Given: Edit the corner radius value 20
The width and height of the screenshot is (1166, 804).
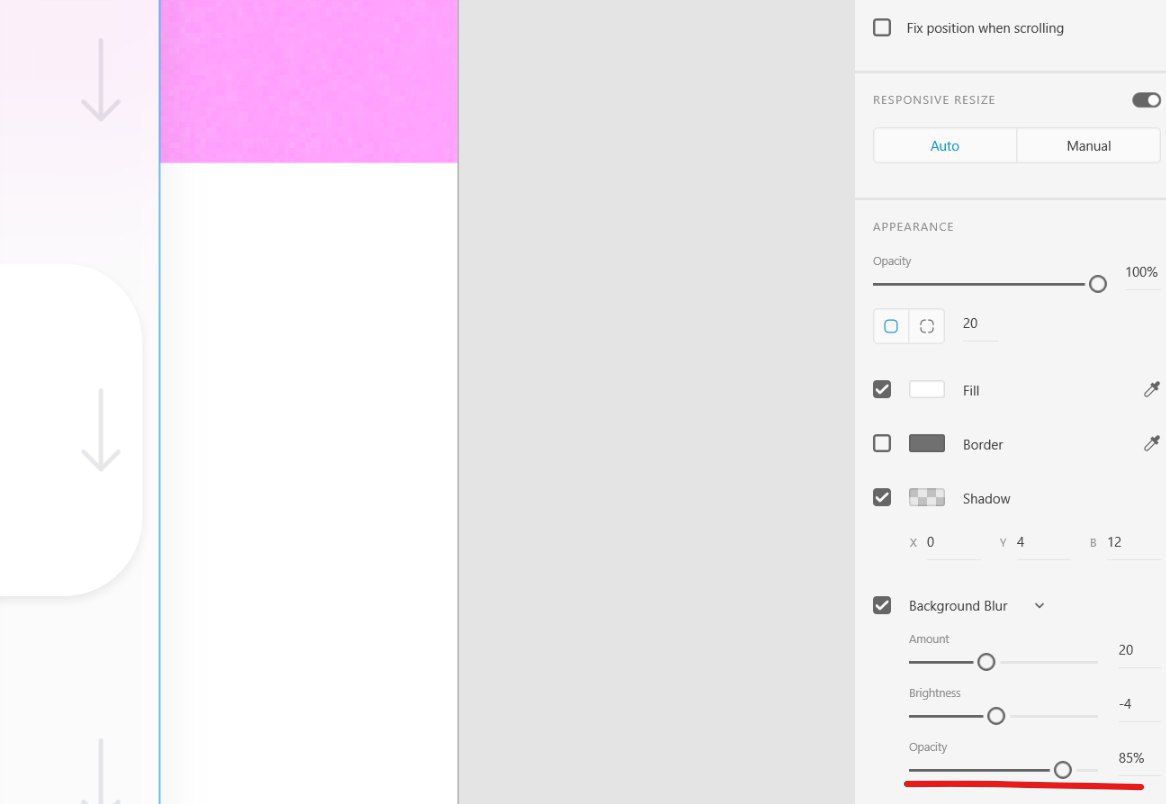Looking at the screenshot, I should click(979, 324).
